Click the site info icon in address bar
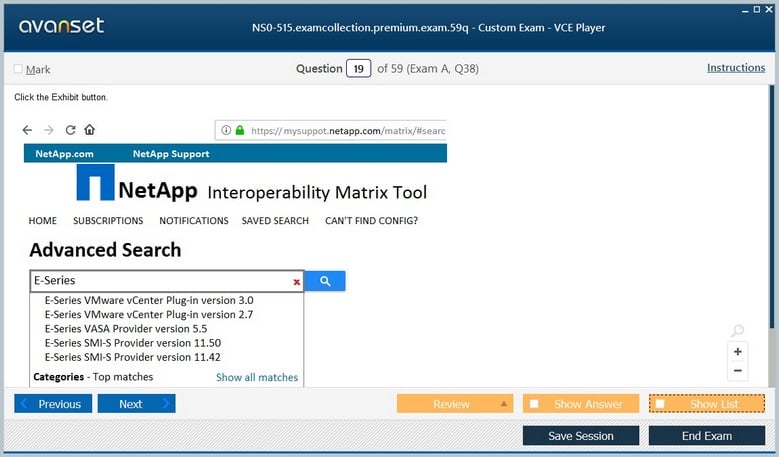779x457 pixels. [x=226, y=130]
